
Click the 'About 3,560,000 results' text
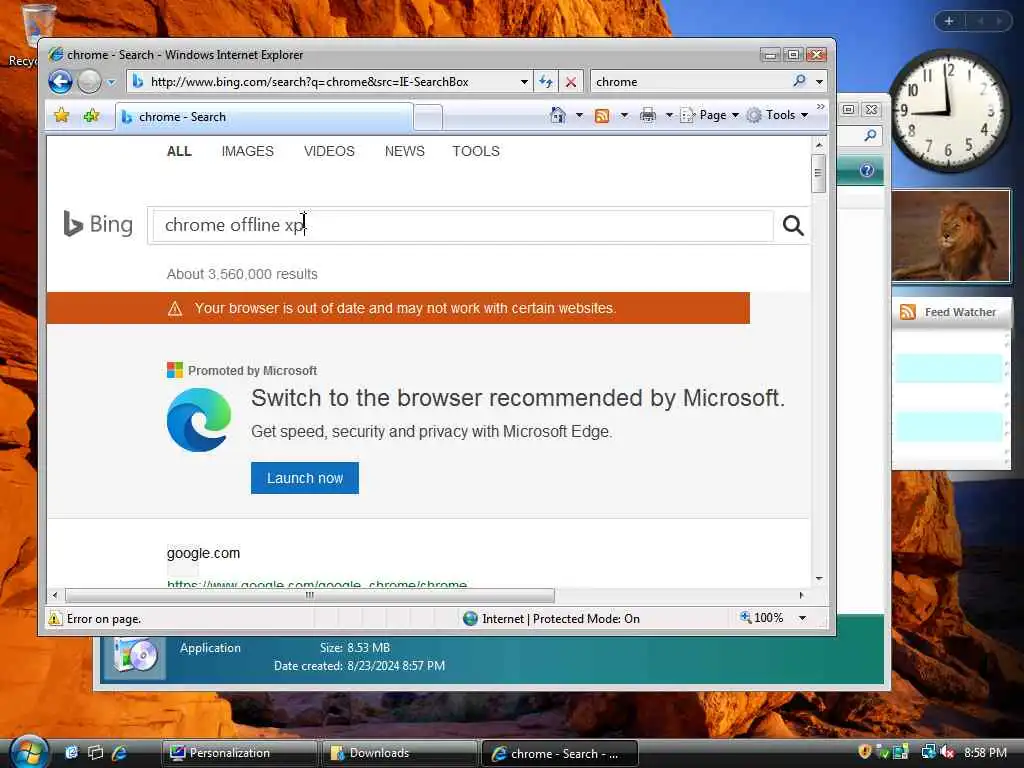[242, 274]
